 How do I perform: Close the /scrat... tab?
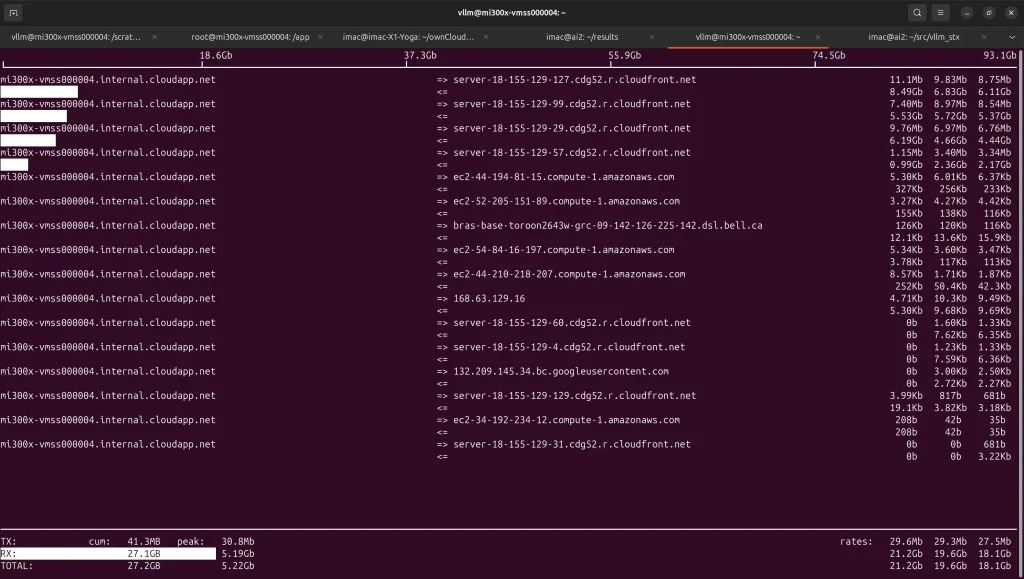pos(154,37)
